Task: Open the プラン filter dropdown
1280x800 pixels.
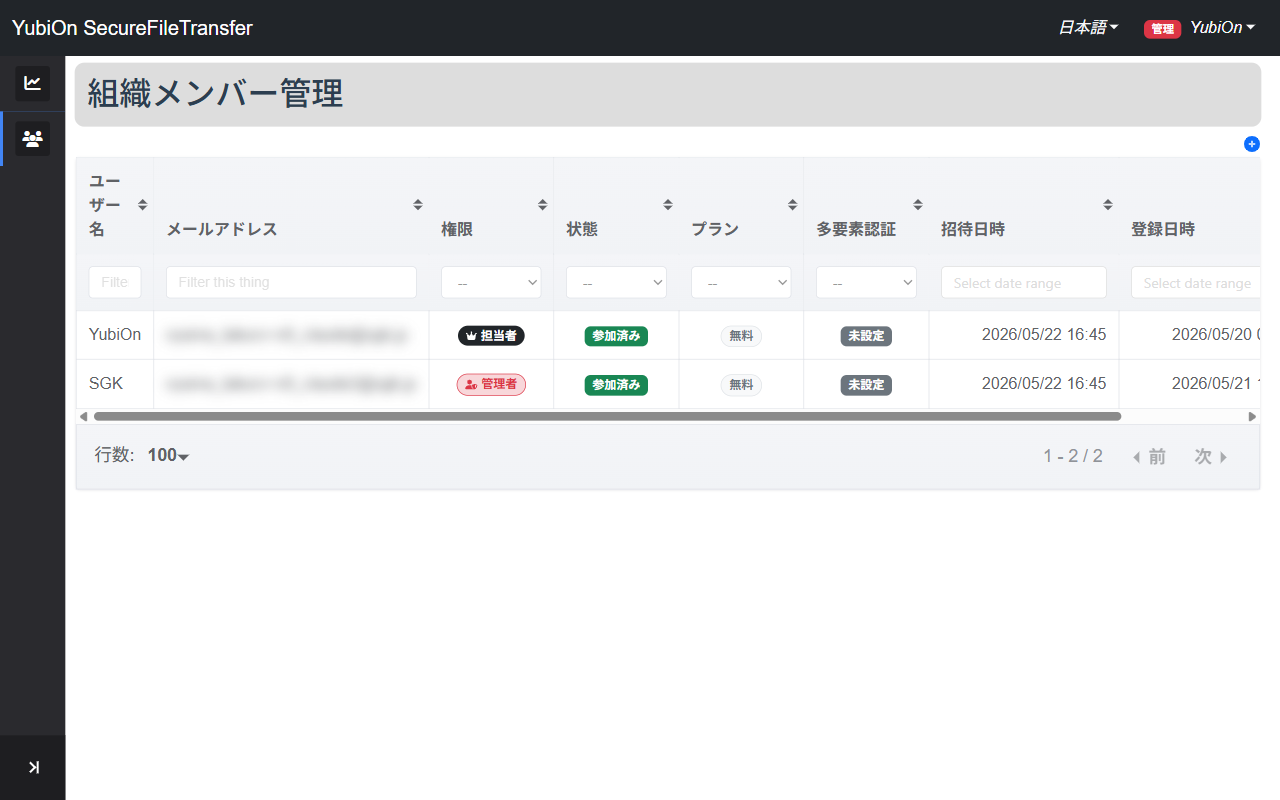Action: pos(741,283)
